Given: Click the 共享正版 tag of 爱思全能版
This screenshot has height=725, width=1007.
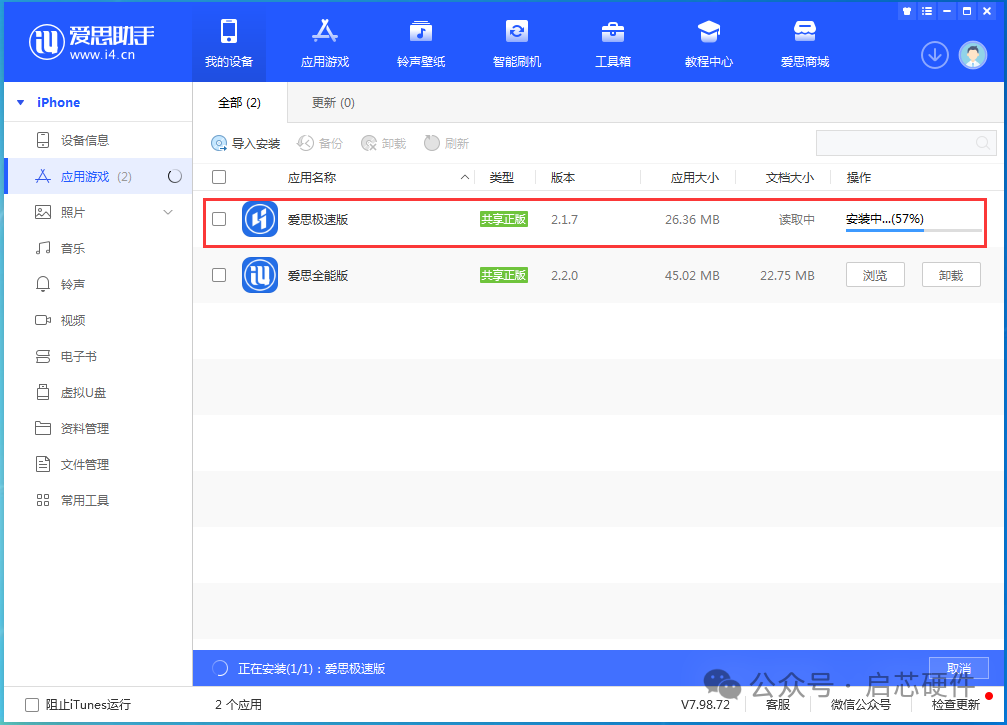Looking at the screenshot, I should coord(504,275).
